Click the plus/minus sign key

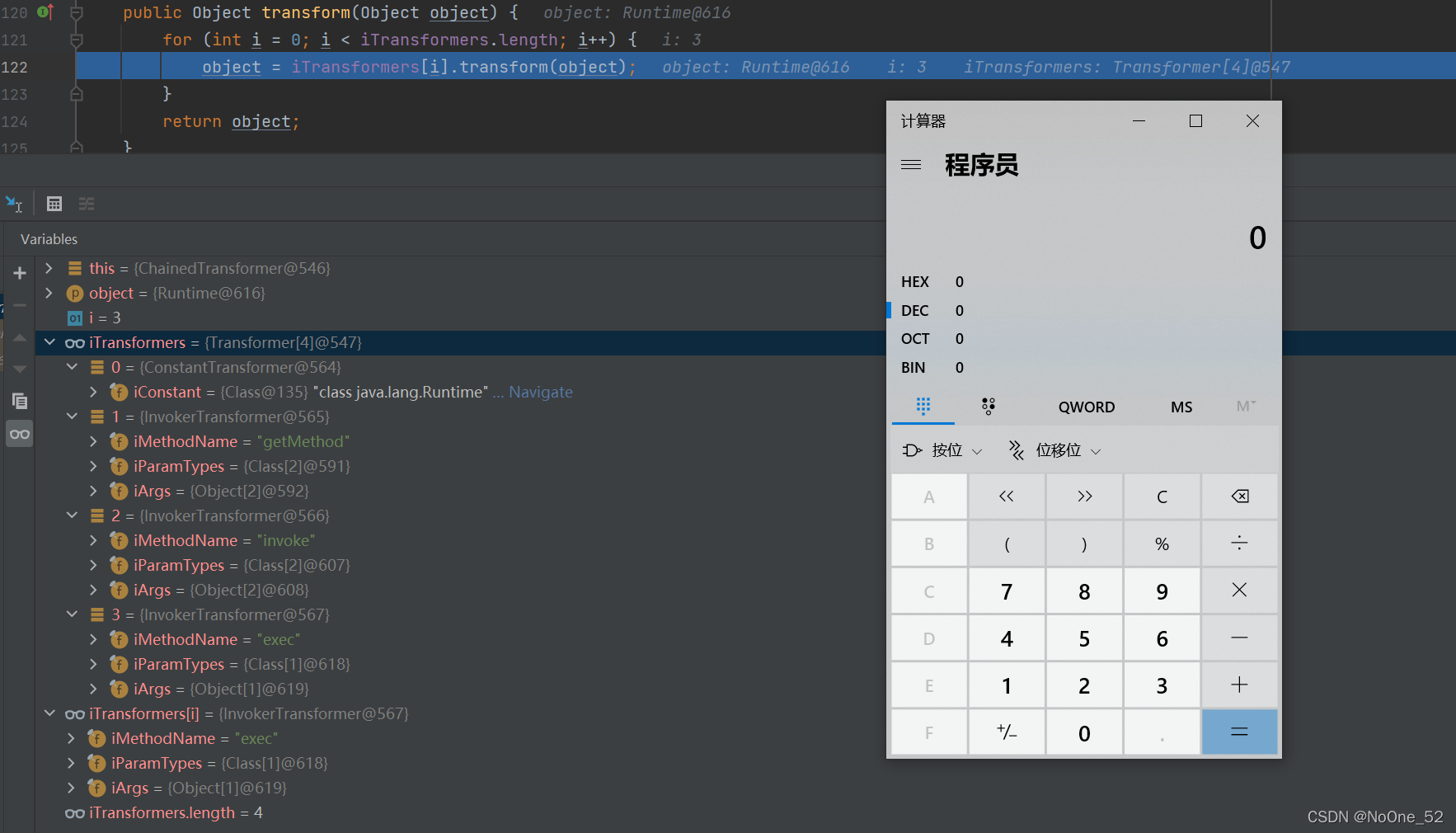(x=1007, y=732)
